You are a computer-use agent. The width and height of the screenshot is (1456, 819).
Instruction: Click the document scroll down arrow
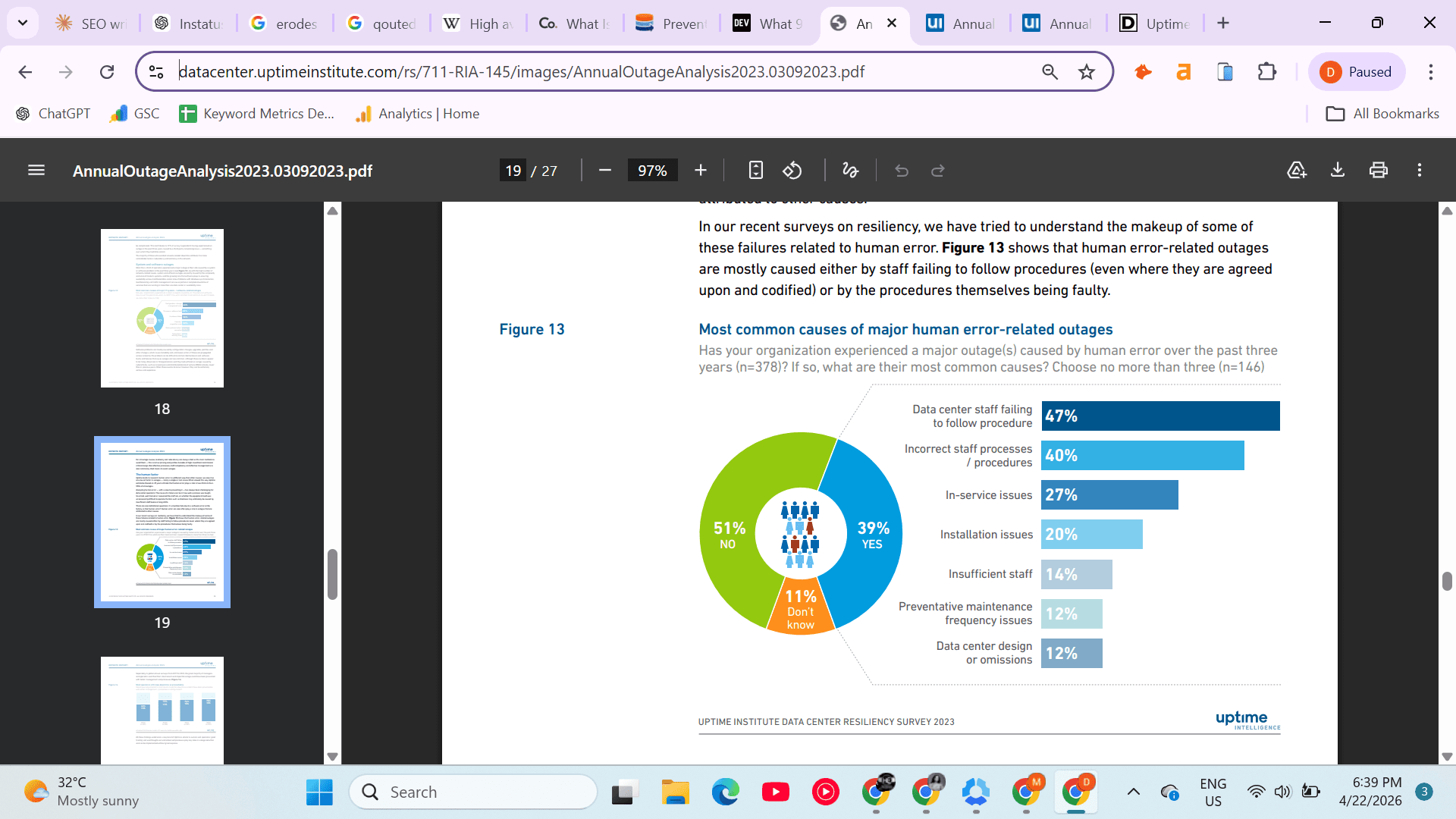[1447, 756]
